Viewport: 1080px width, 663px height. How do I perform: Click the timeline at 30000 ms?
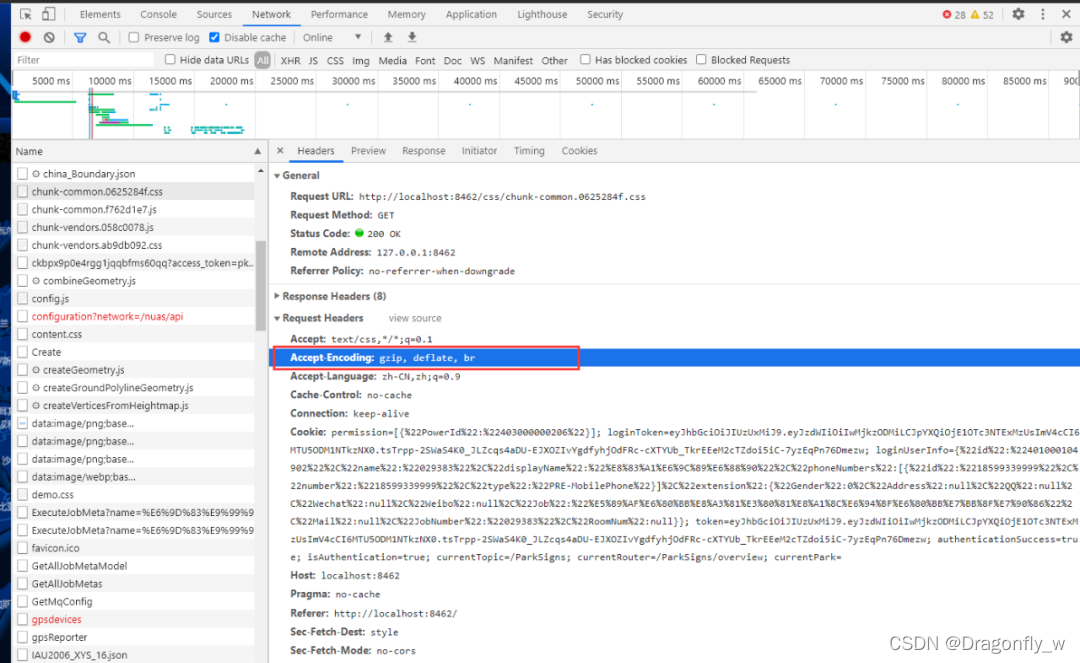click(353, 81)
